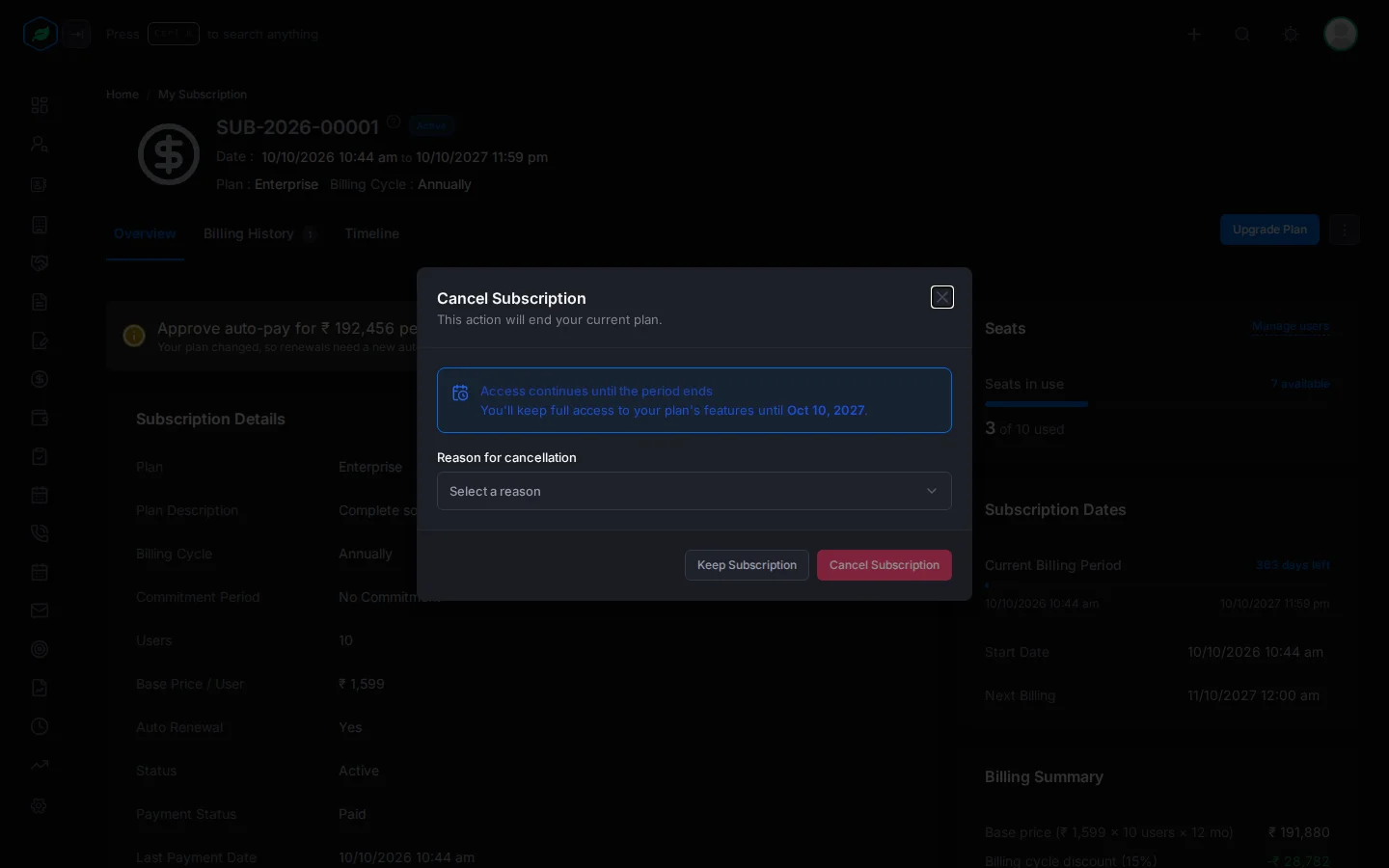The width and height of the screenshot is (1389, 868).
Task: Click the Current Billing Period progress bar
Action: [x=1157, y=584]
